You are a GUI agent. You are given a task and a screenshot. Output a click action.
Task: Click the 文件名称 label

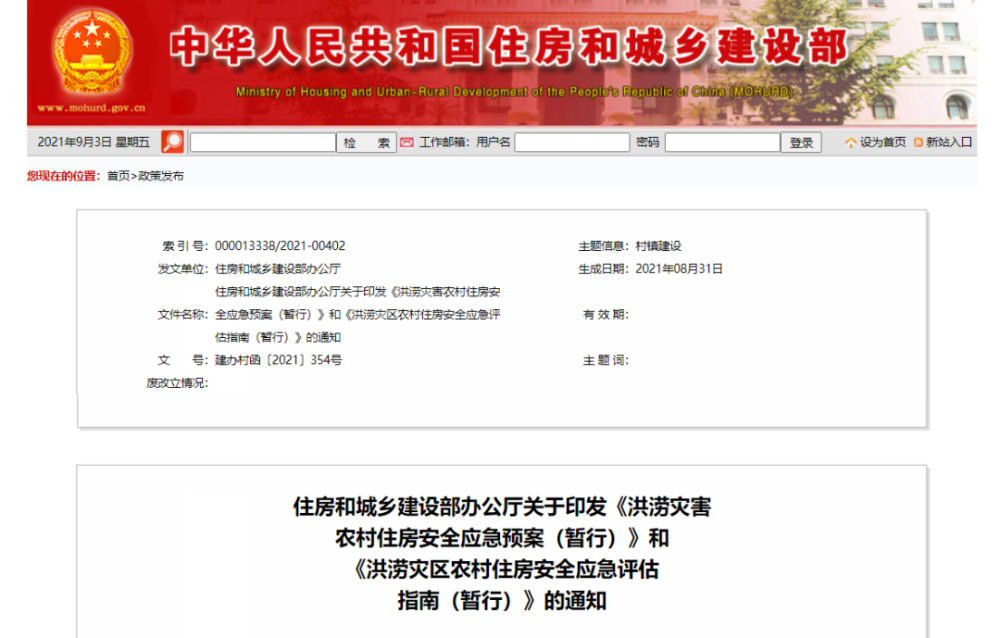click(183, 315)
